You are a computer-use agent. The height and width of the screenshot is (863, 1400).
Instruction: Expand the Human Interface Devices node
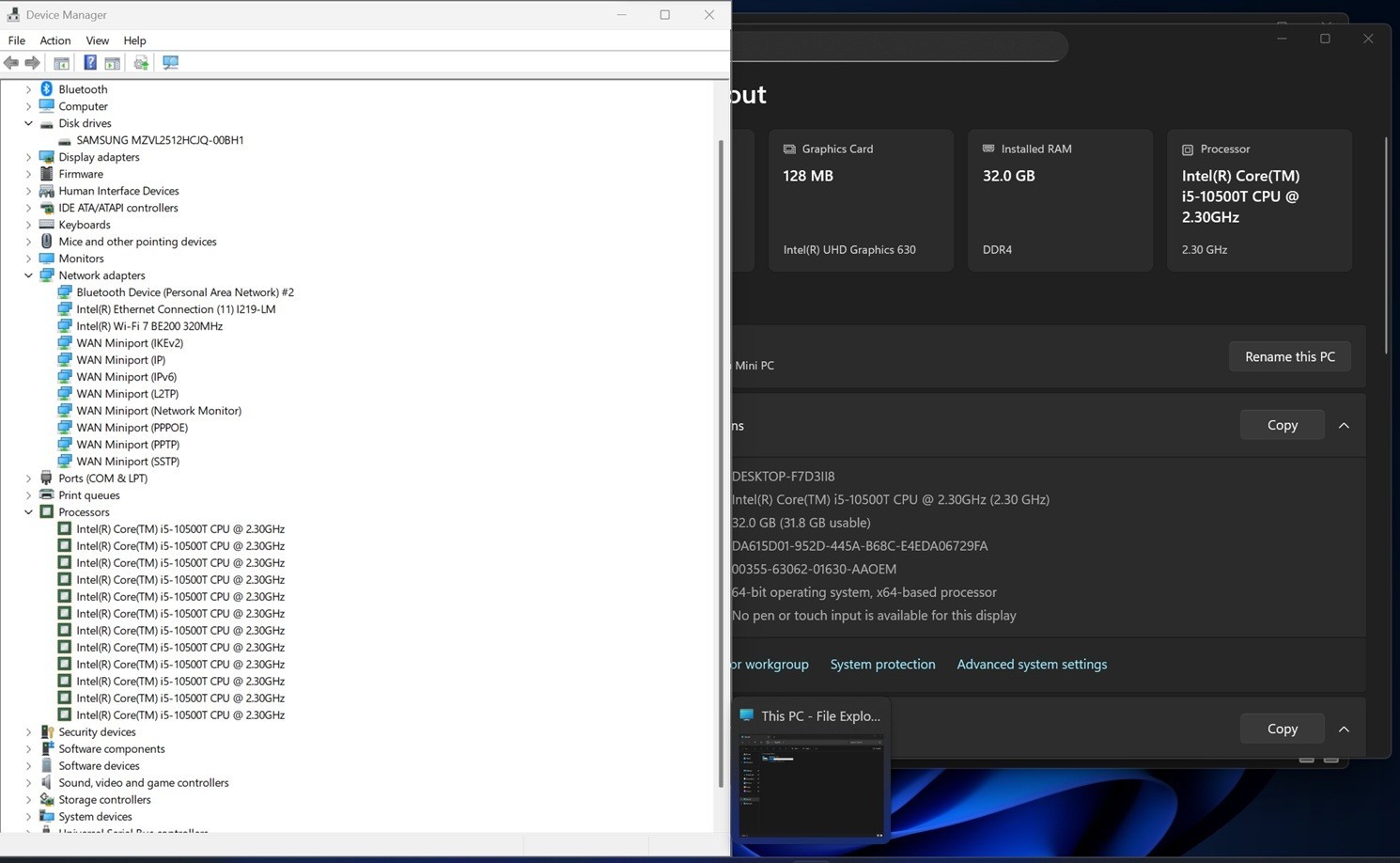point(28,191)
